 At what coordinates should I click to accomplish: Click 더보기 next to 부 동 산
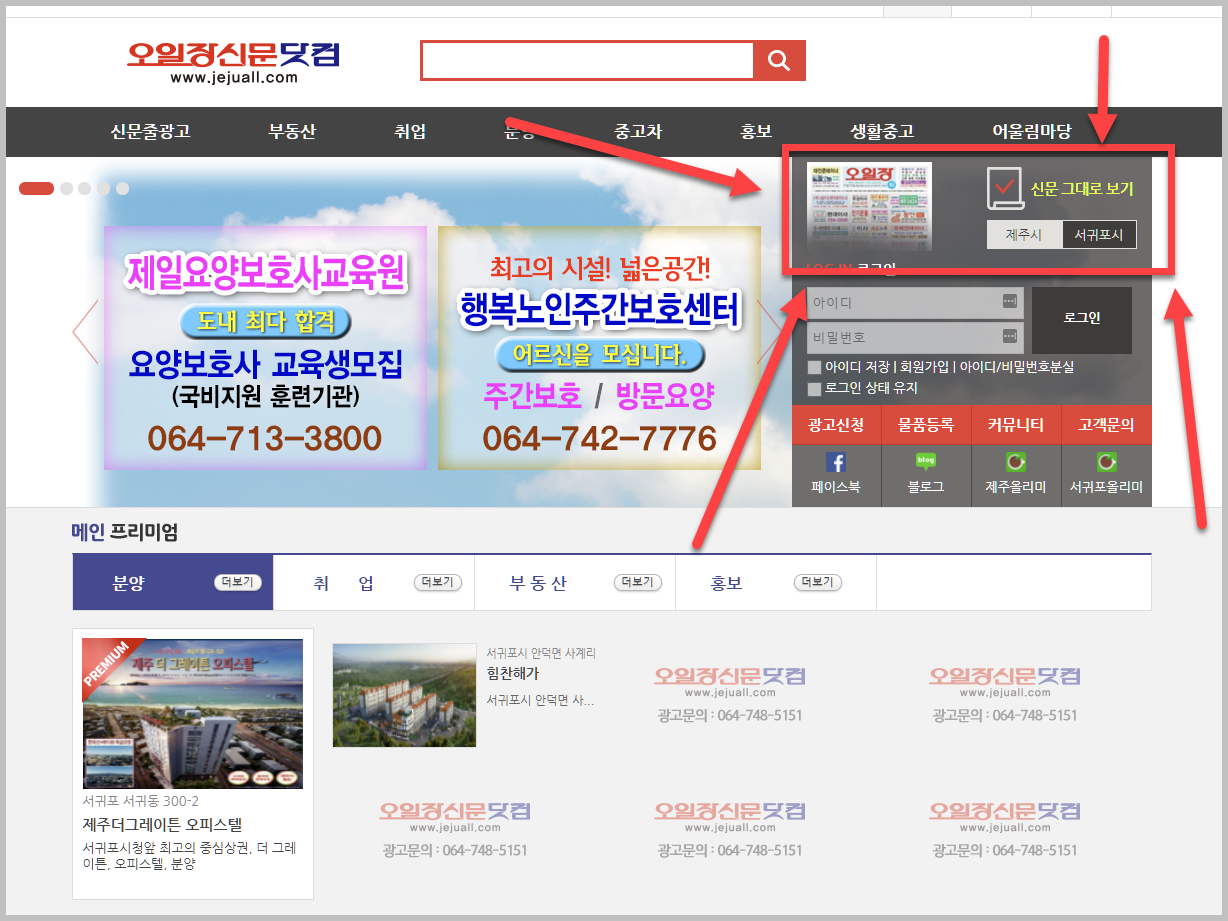[x=637, y=582]
